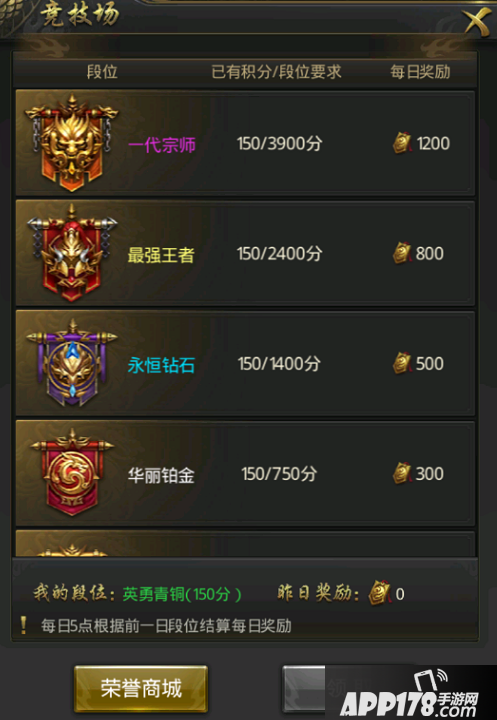The height and width of the screenshot is (720, 497).
Task: Click the 永恒钻石 purple banner badge
Action: click(72, 363)
